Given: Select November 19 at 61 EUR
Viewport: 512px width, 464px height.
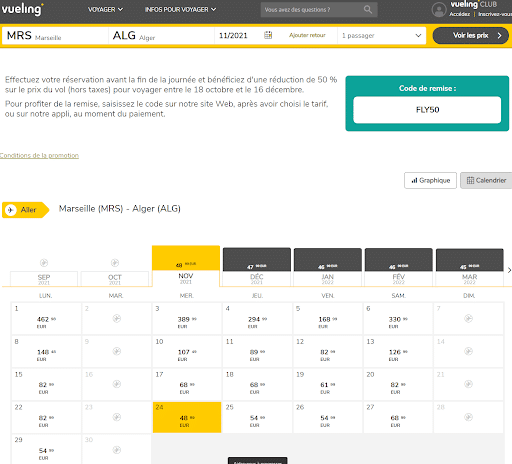Looking at the screenshot, I should 328,384.
